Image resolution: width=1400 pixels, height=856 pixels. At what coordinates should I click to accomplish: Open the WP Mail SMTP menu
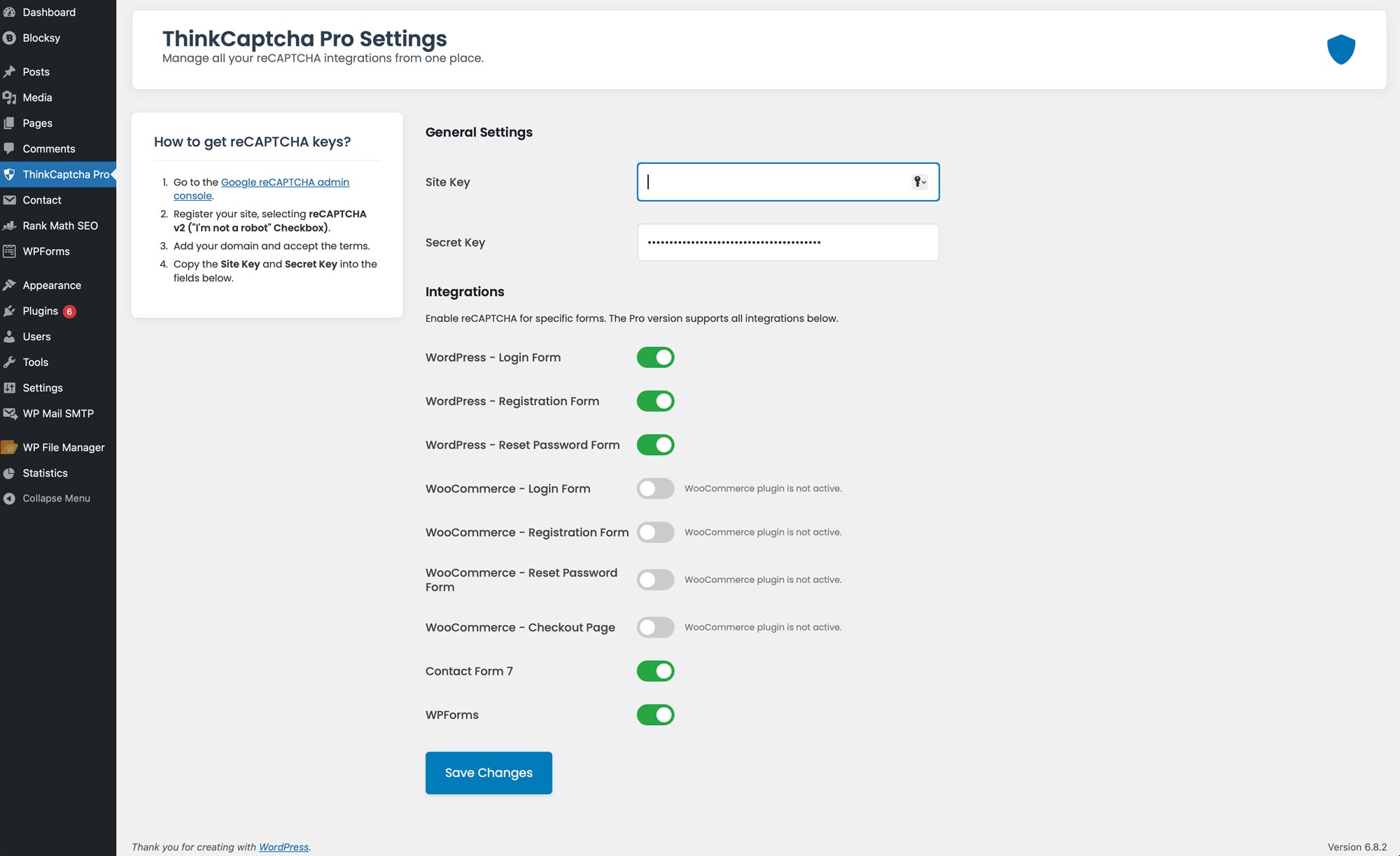(x=58, y=414)
